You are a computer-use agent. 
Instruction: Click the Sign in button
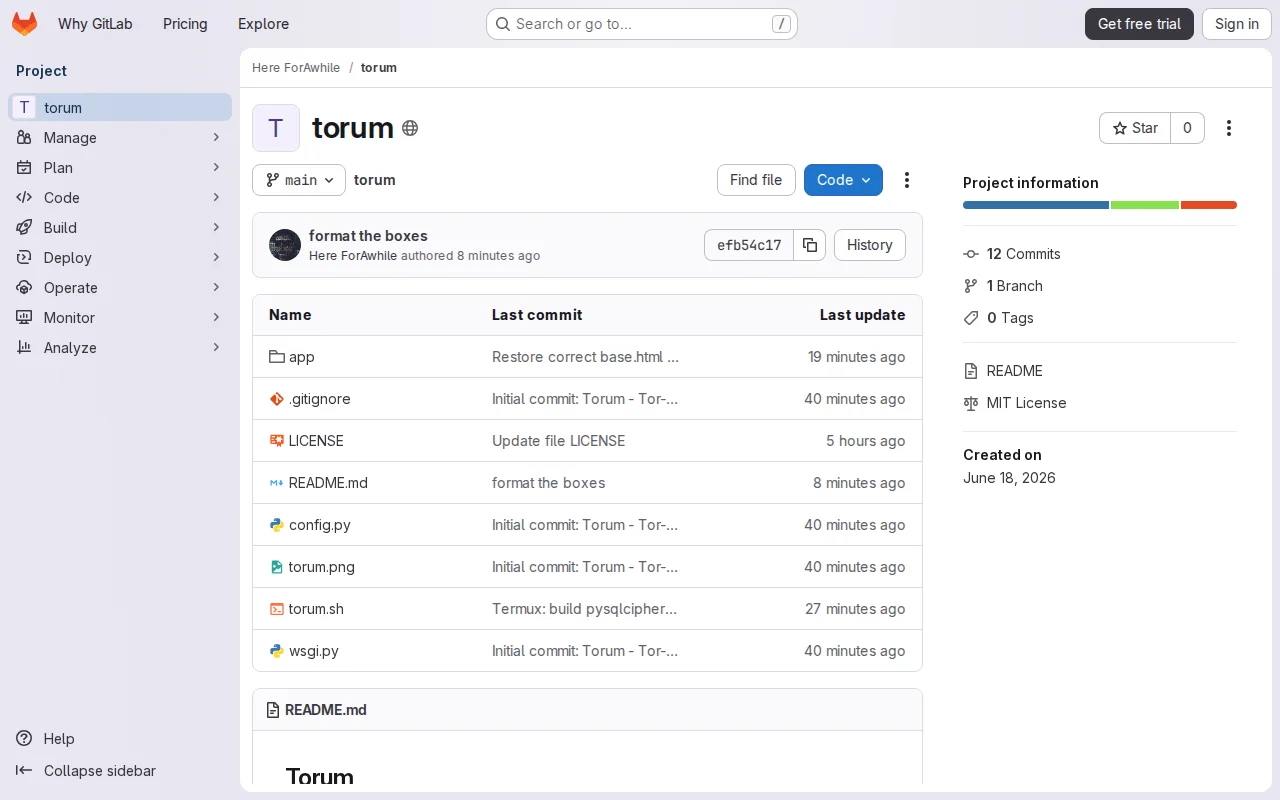tap(1237, 24)
